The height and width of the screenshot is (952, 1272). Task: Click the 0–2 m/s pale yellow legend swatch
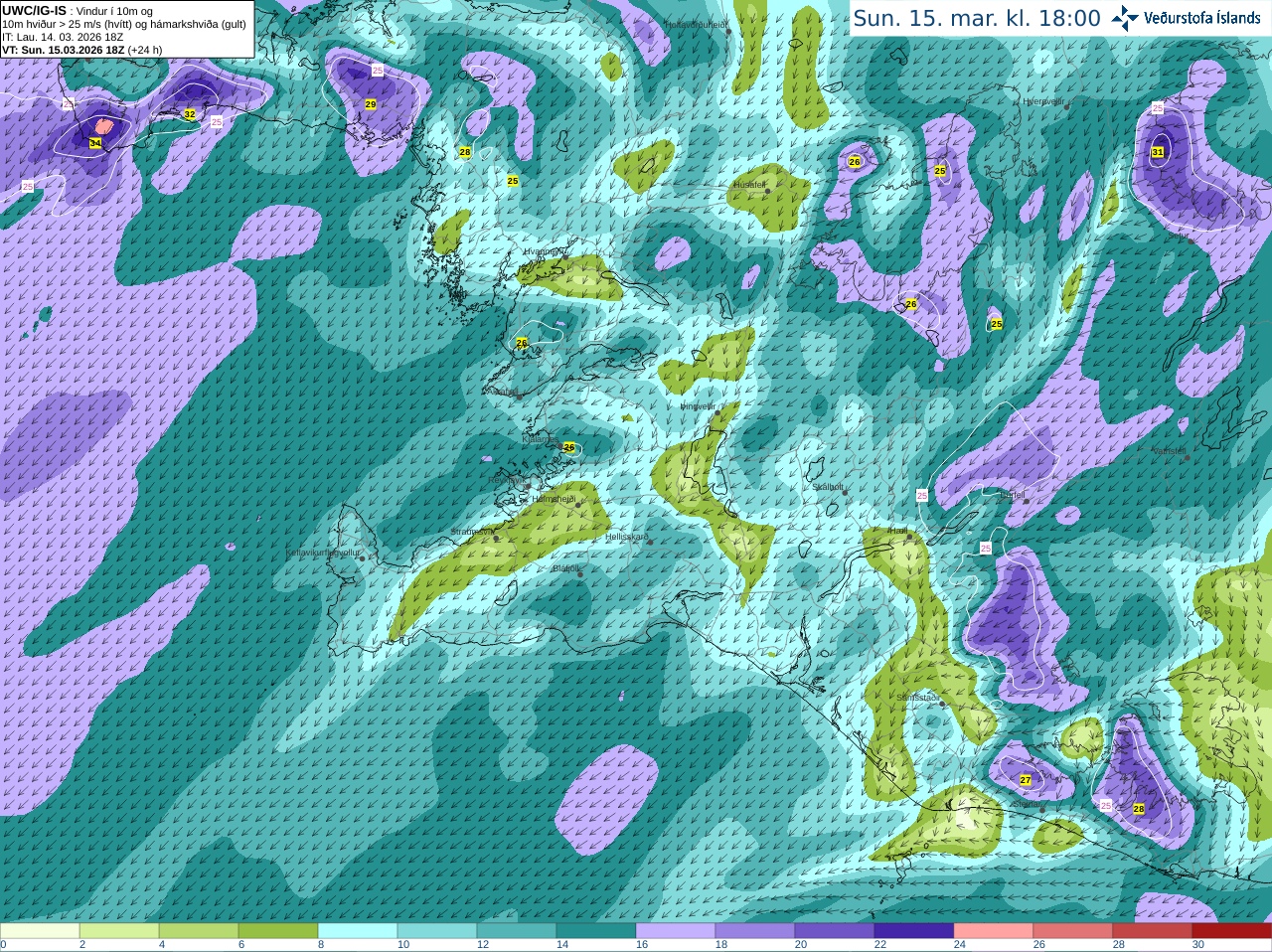point(40,931)
